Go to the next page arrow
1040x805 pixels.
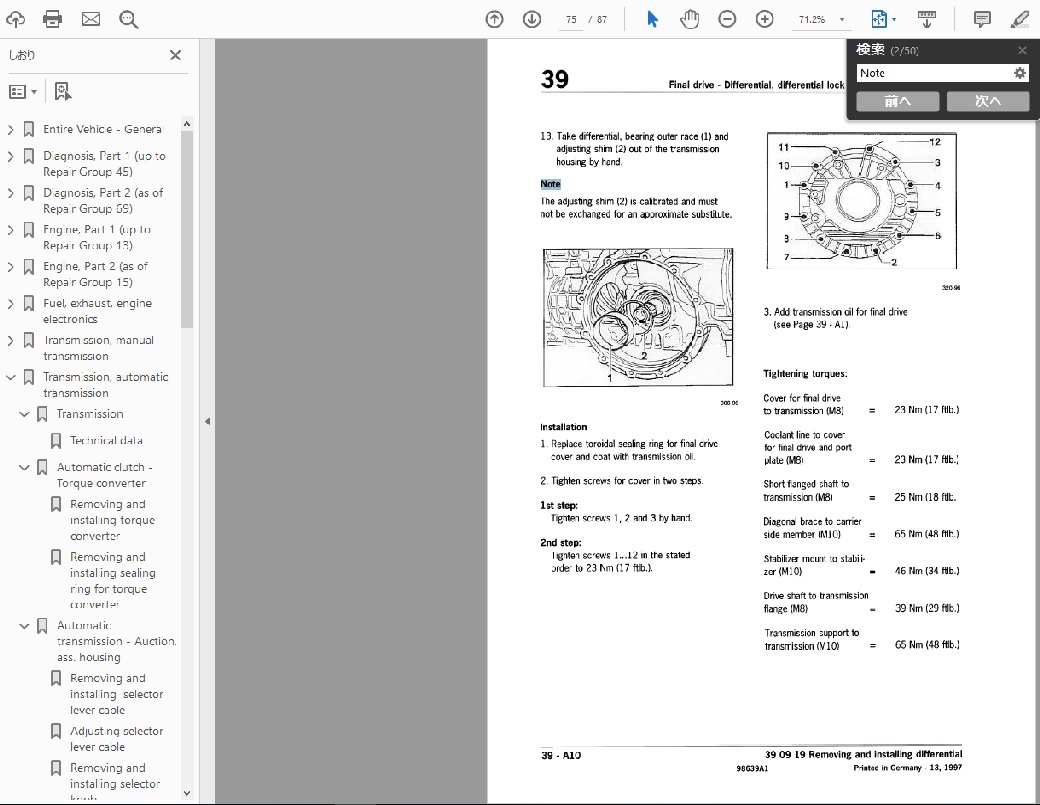(x=532, y=19)
